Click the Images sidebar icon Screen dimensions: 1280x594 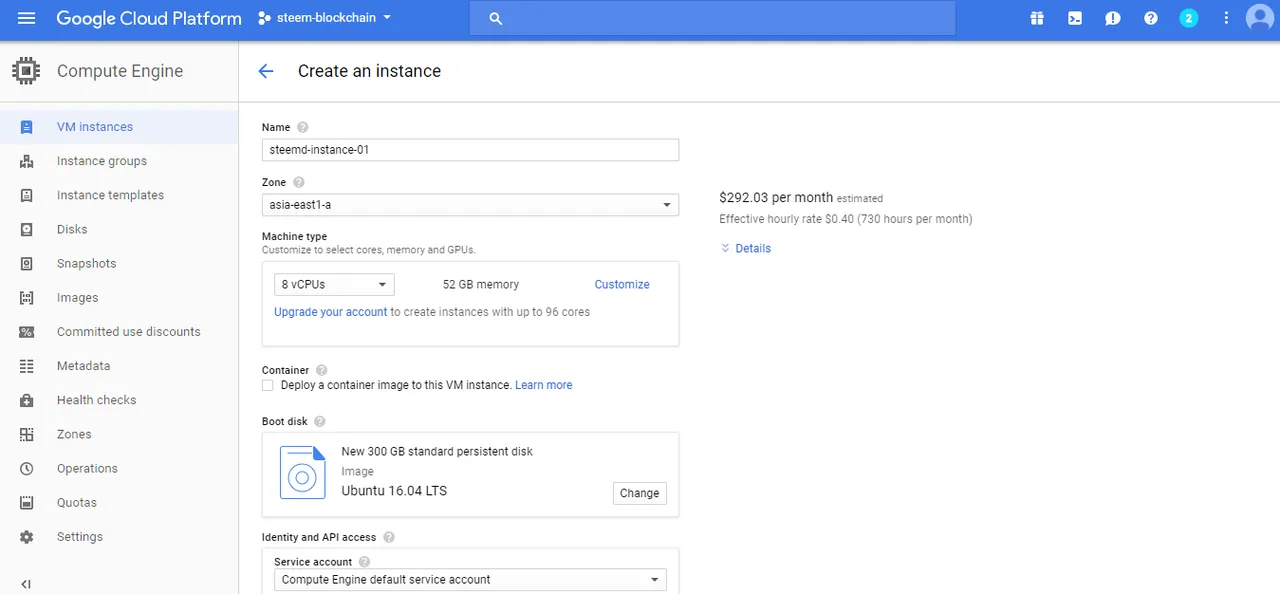(27, 298)
